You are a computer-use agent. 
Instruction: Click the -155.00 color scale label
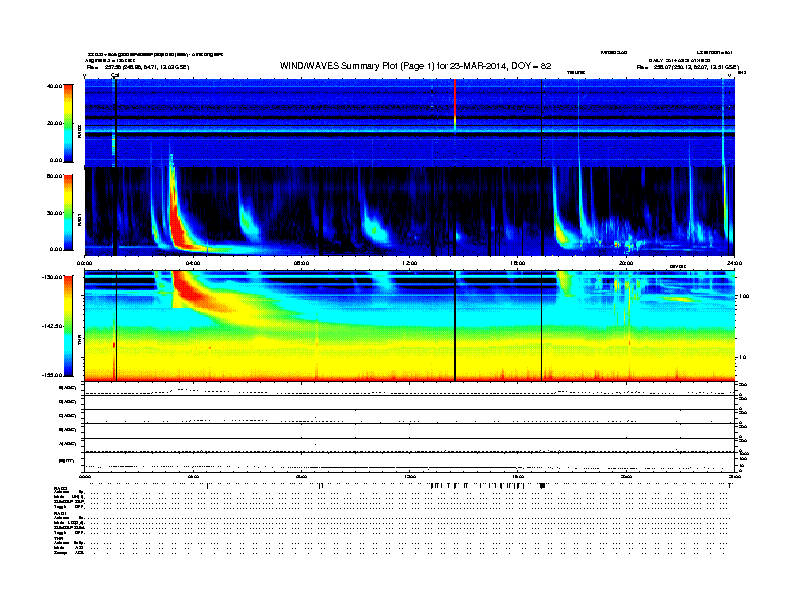click(x=52, y=375)
